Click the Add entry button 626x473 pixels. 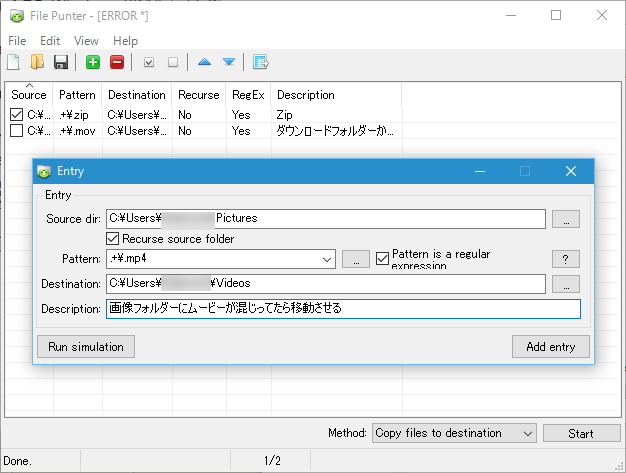tap(551, 346)
